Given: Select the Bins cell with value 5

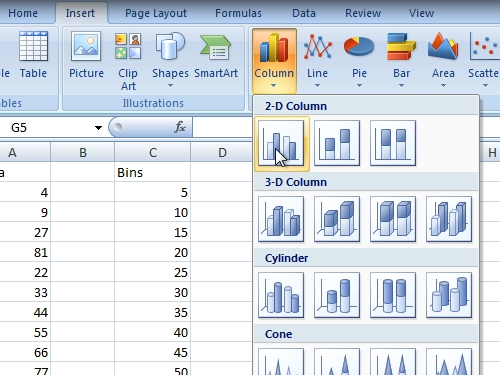Looking at the screenshot, I should click(153, 192).
